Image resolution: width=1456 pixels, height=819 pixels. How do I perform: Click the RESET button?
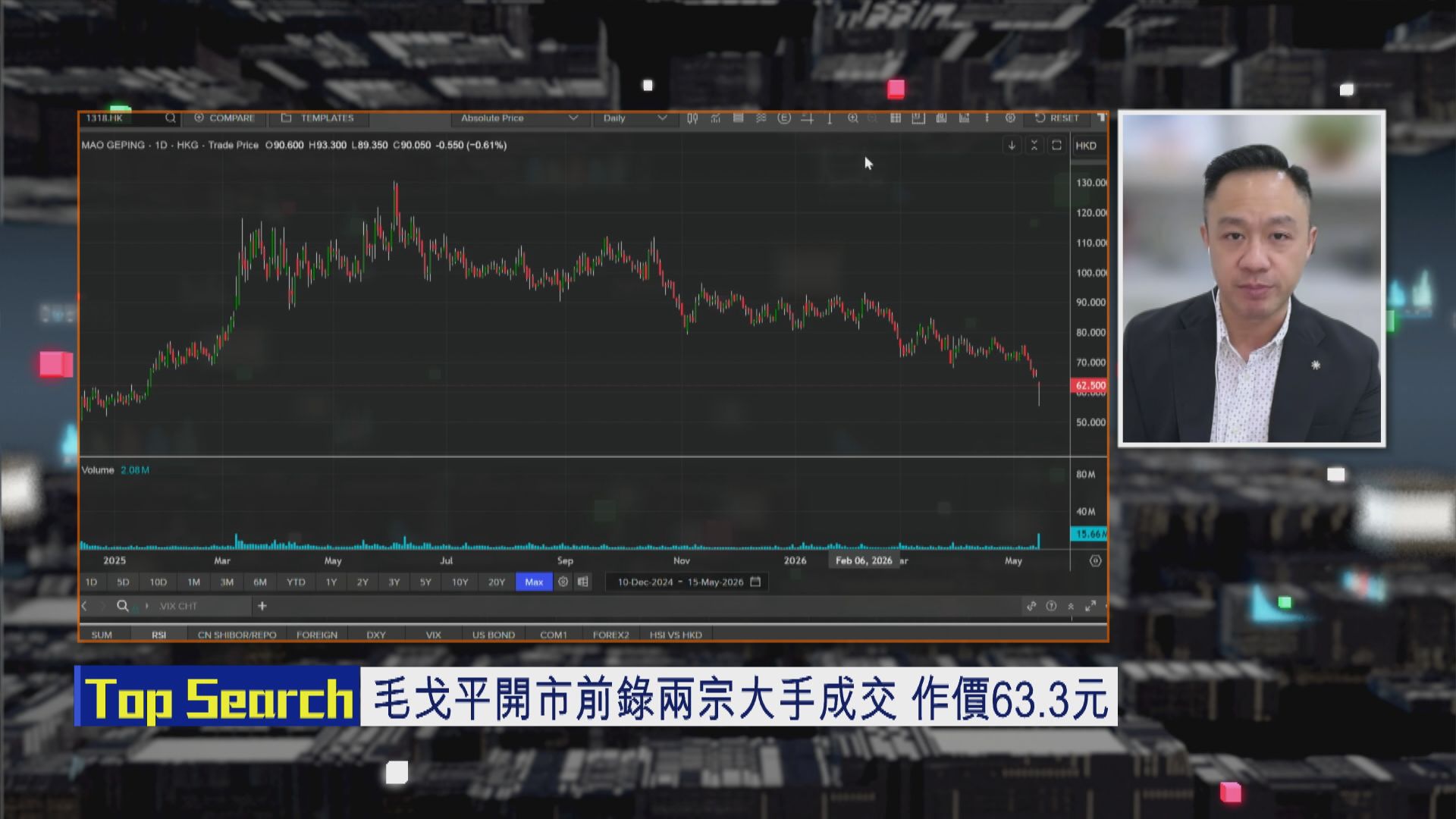[1057, 118]
